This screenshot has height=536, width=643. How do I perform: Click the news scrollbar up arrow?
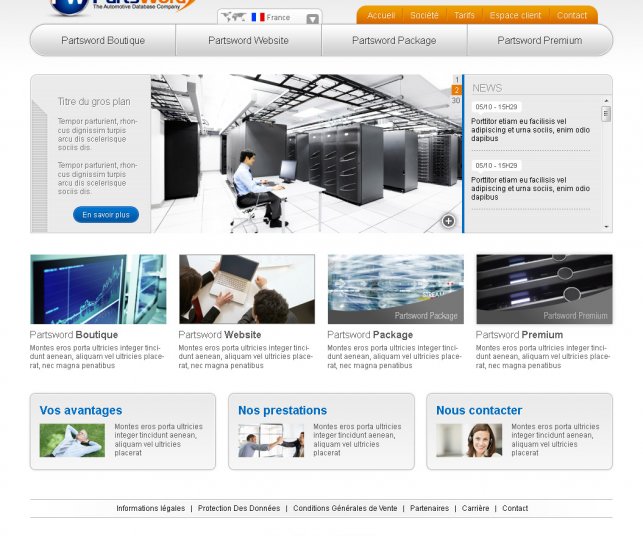[606, 100]
